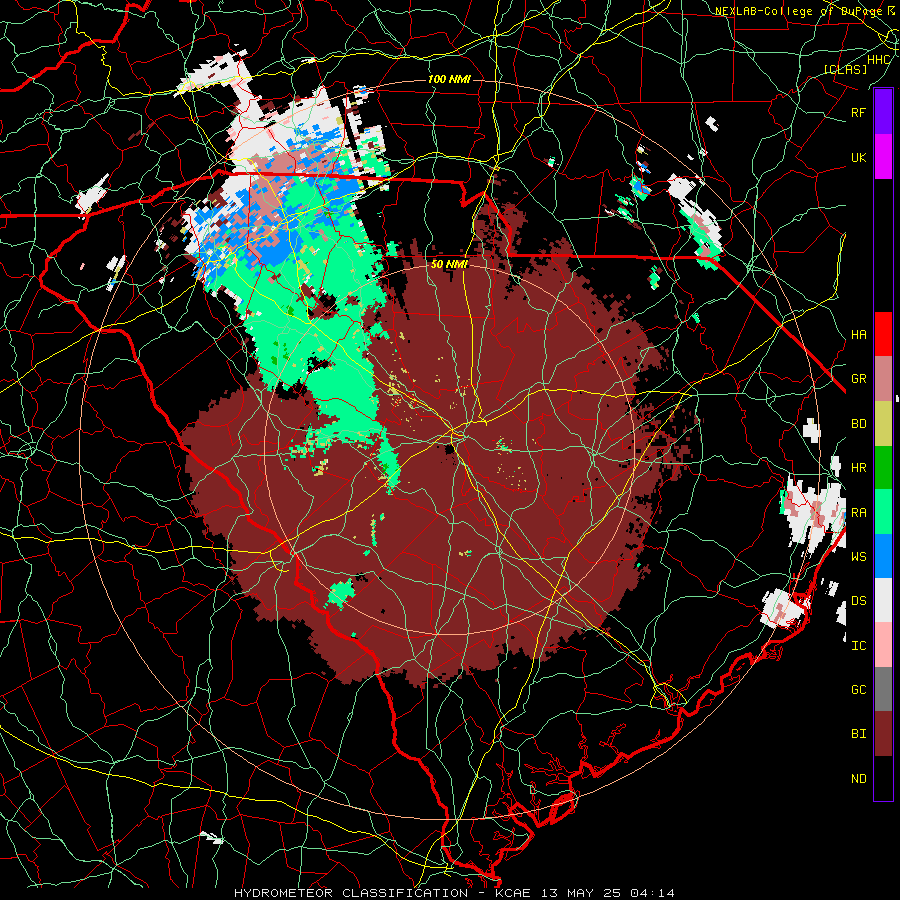Click the HA legend label
The width and height of the screenshot is (900, 900).
pos(858,334)
